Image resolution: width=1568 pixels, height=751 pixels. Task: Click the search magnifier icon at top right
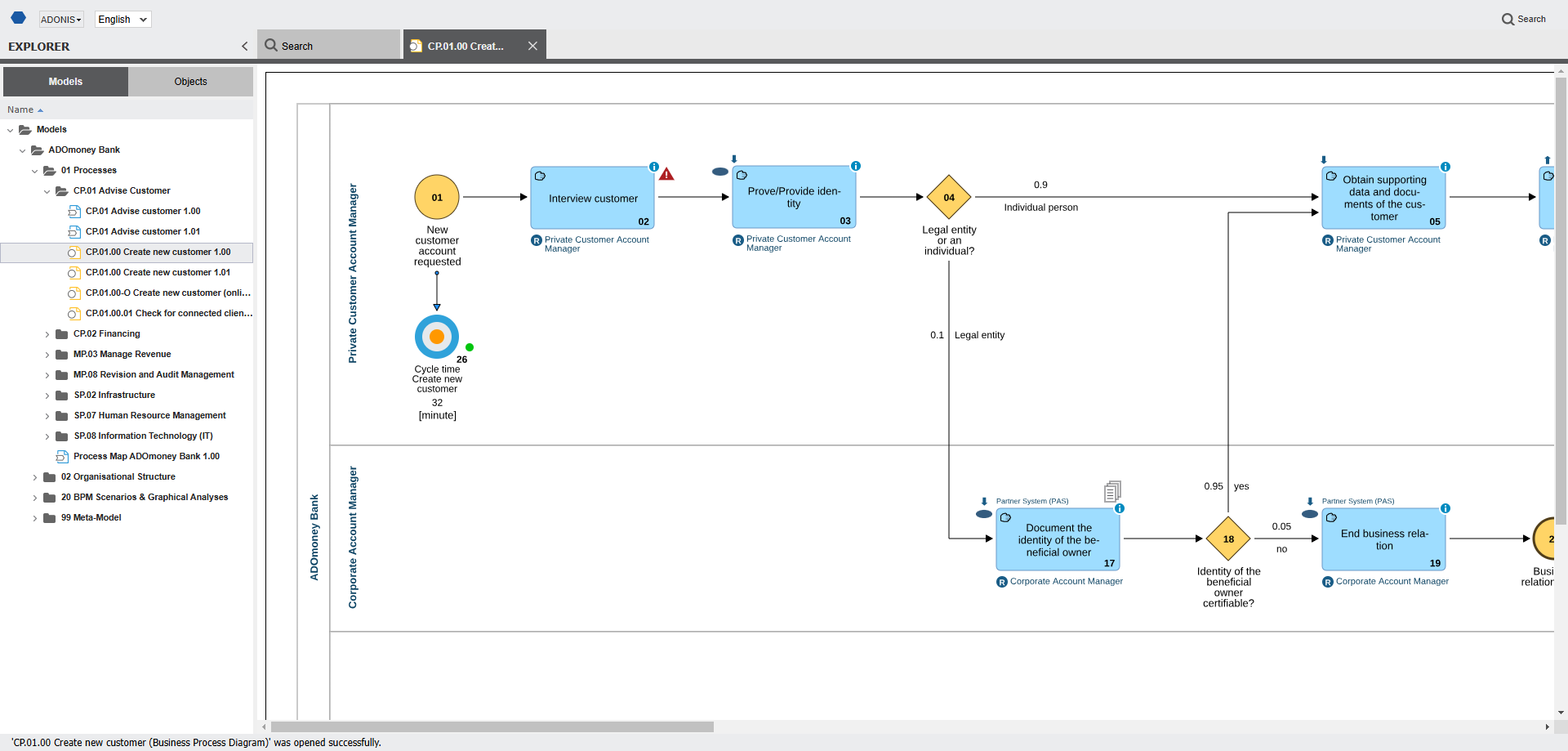tap(1508, 19)
